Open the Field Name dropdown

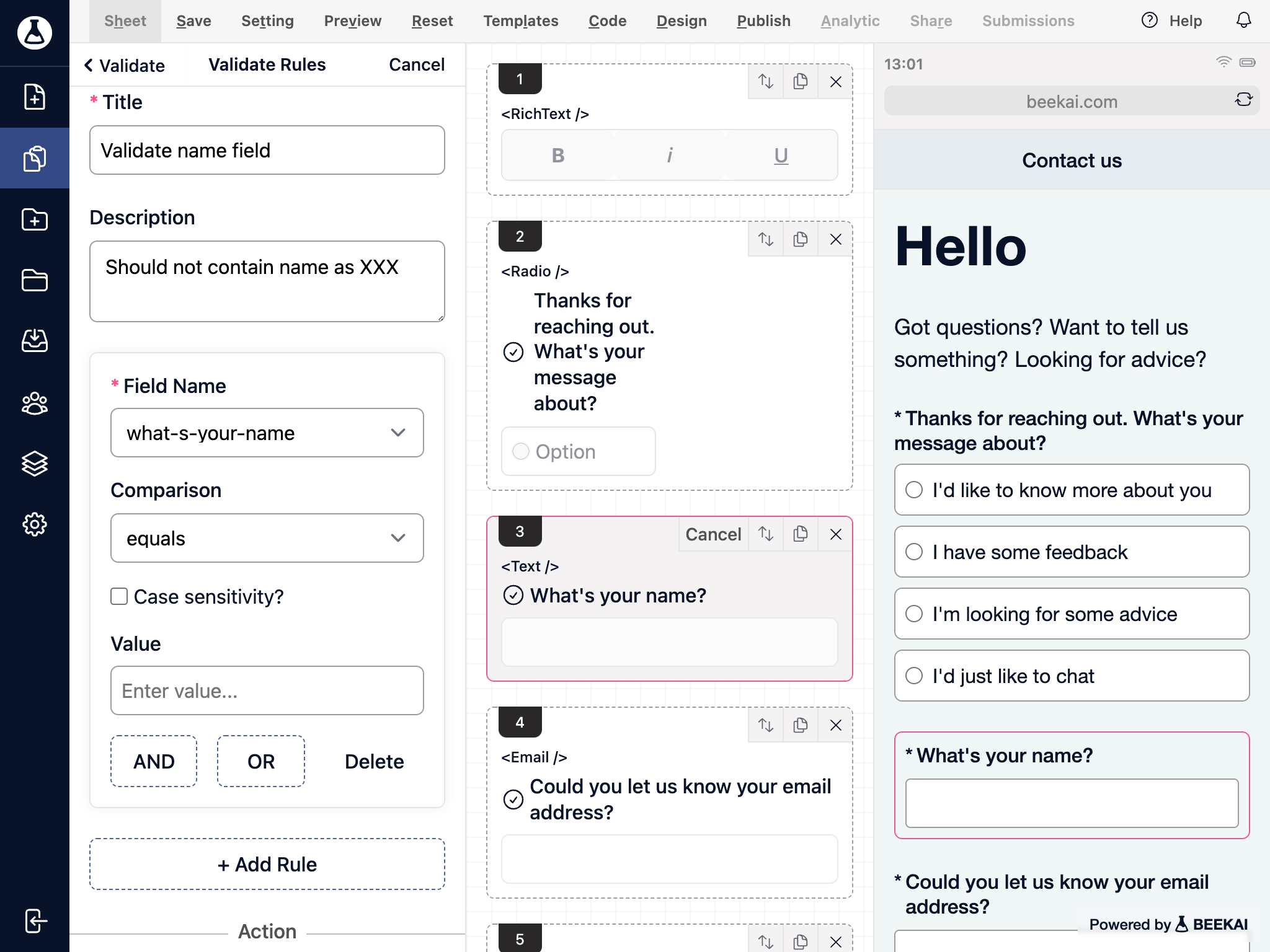pyautogui.click(x=267, y=433)
